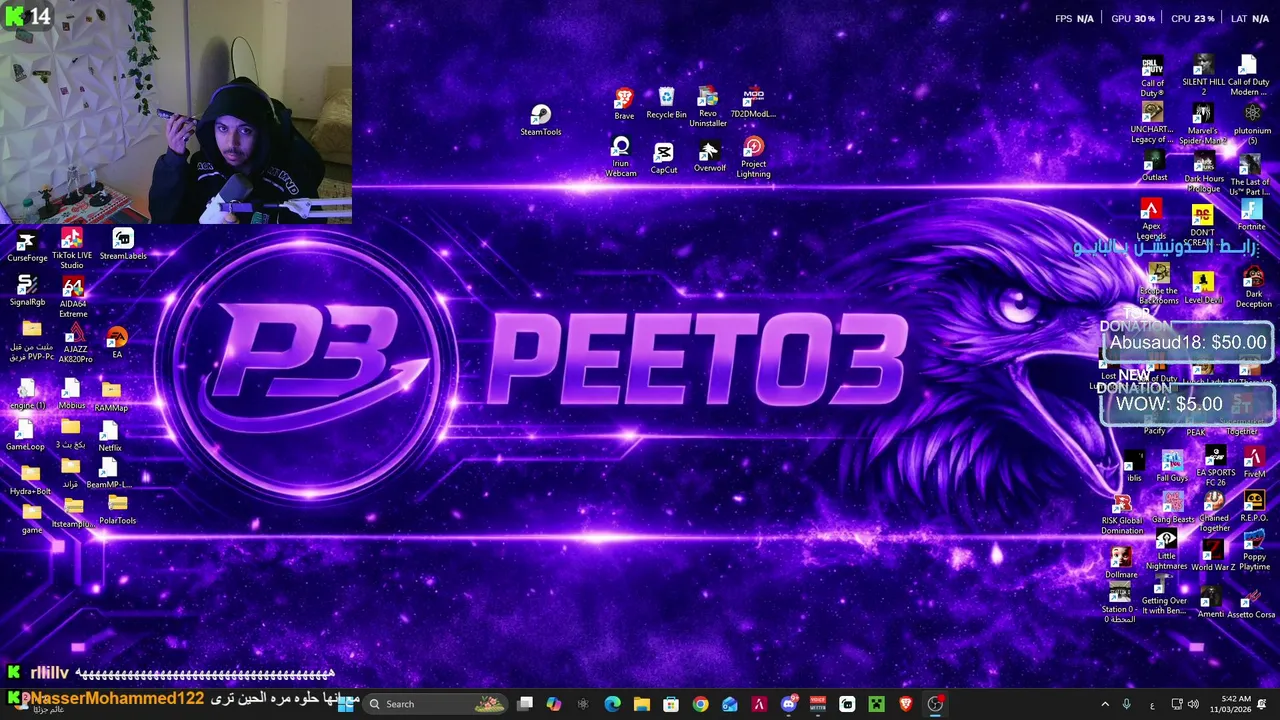Select the Outlast shortcut

[1154, 166]
